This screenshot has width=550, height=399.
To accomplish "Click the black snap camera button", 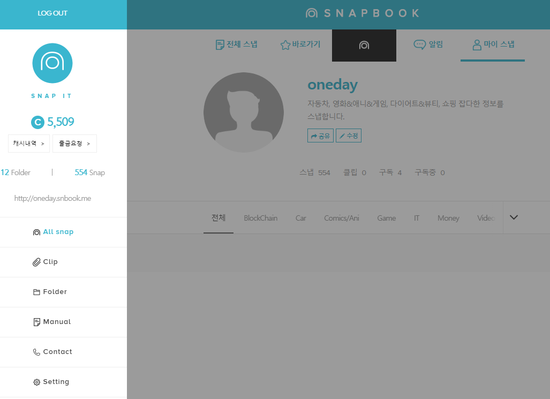I will [364, 46].
